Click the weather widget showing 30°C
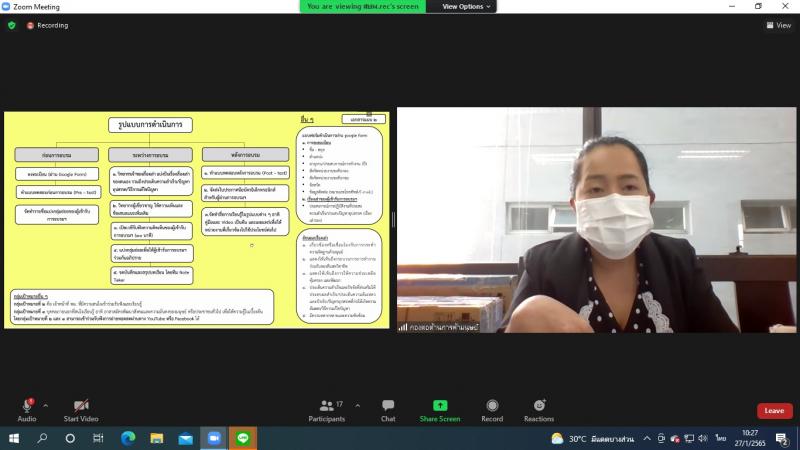The width and height of the screenshot is (800, 450). click(x=592, y=439)
